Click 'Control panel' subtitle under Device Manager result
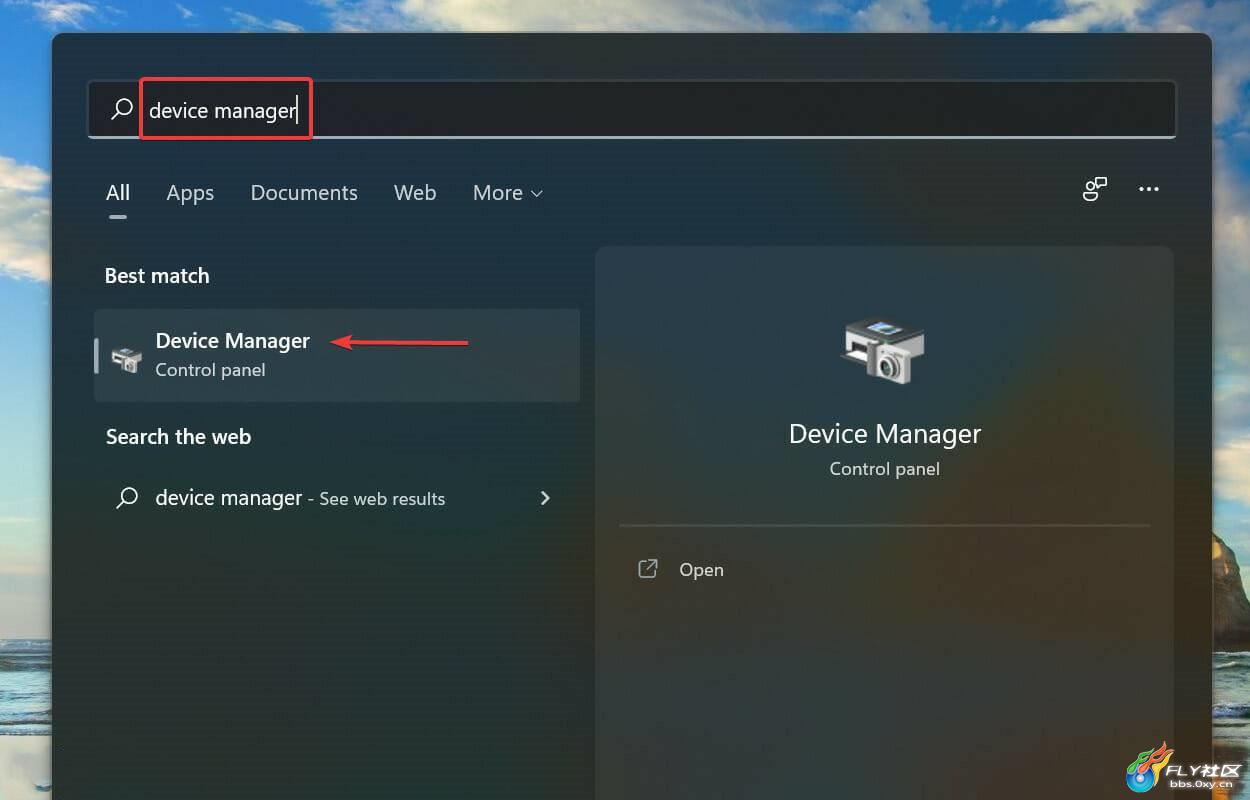This screenshot has height=800, width=1250. click(210, 370)
